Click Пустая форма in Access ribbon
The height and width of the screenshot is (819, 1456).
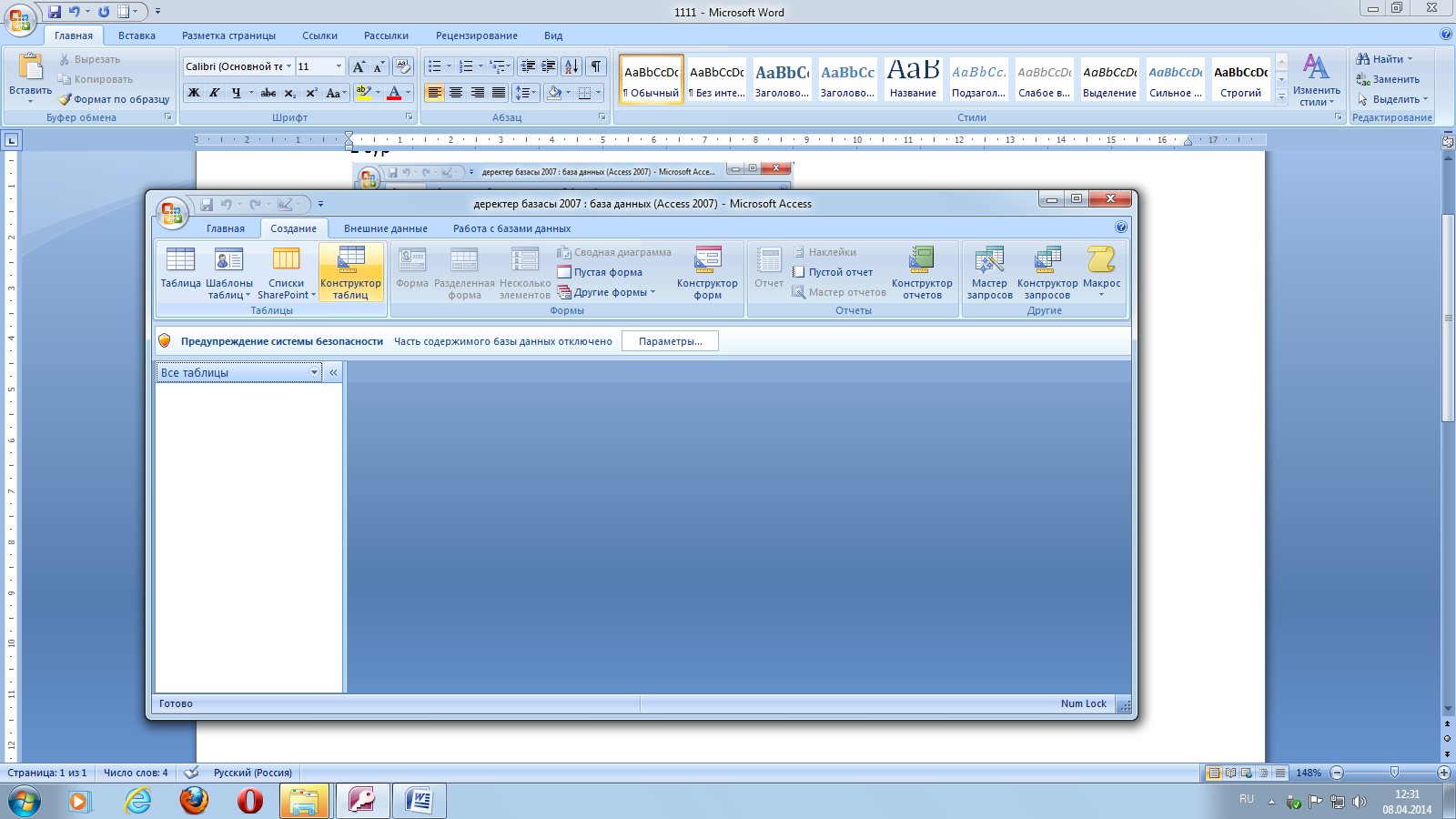pyautogui.click(x=600, y=272)
